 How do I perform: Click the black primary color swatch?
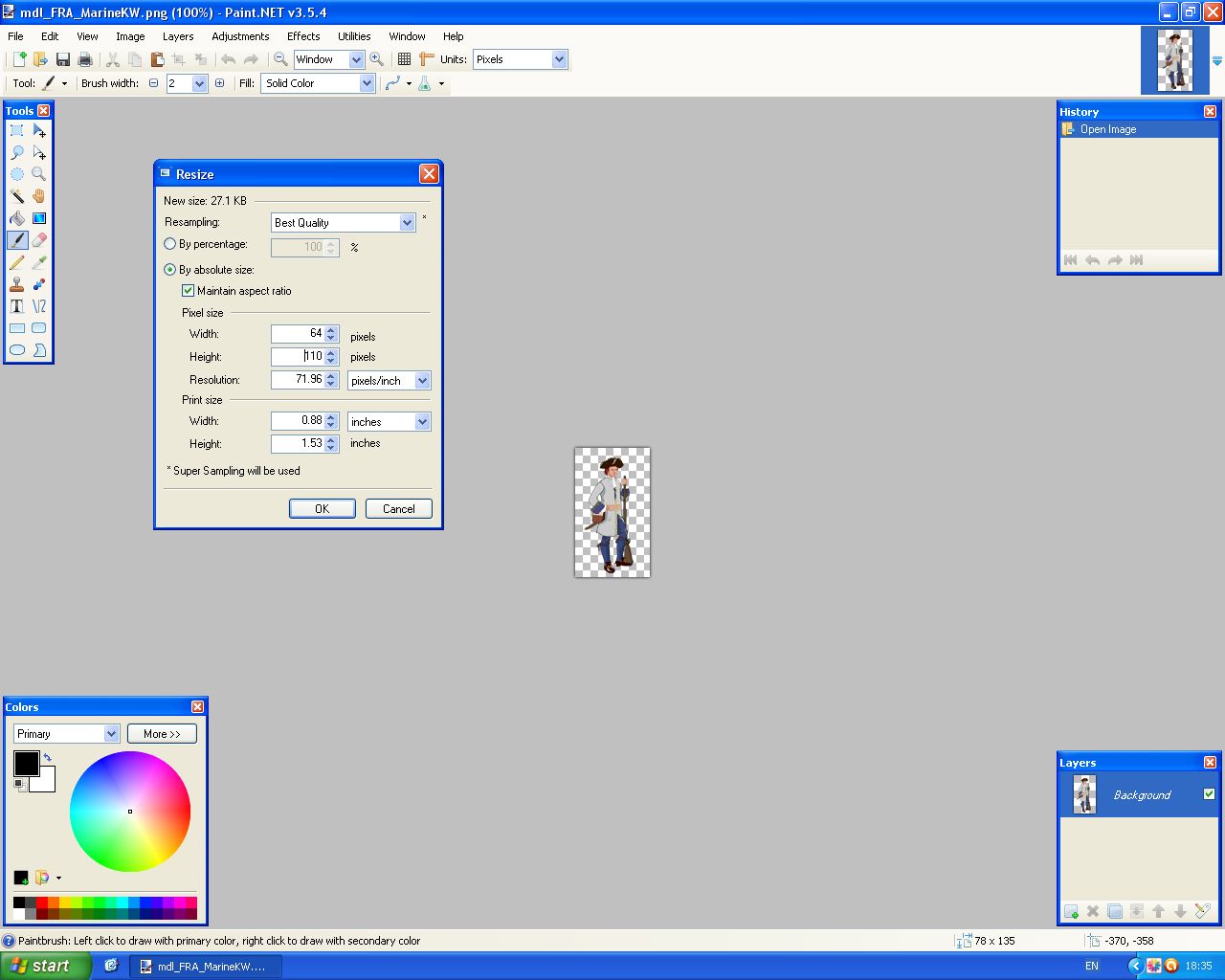pyautogui.click(x=26, y=763)
